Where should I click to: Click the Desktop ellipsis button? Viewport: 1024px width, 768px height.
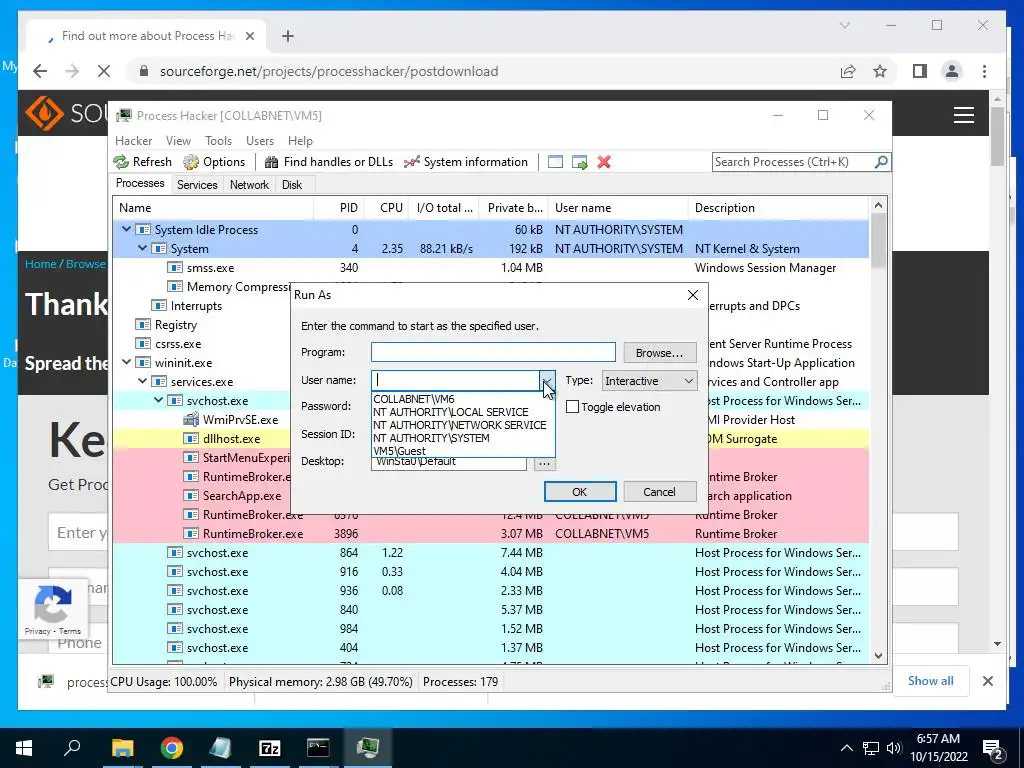point(544,462)
